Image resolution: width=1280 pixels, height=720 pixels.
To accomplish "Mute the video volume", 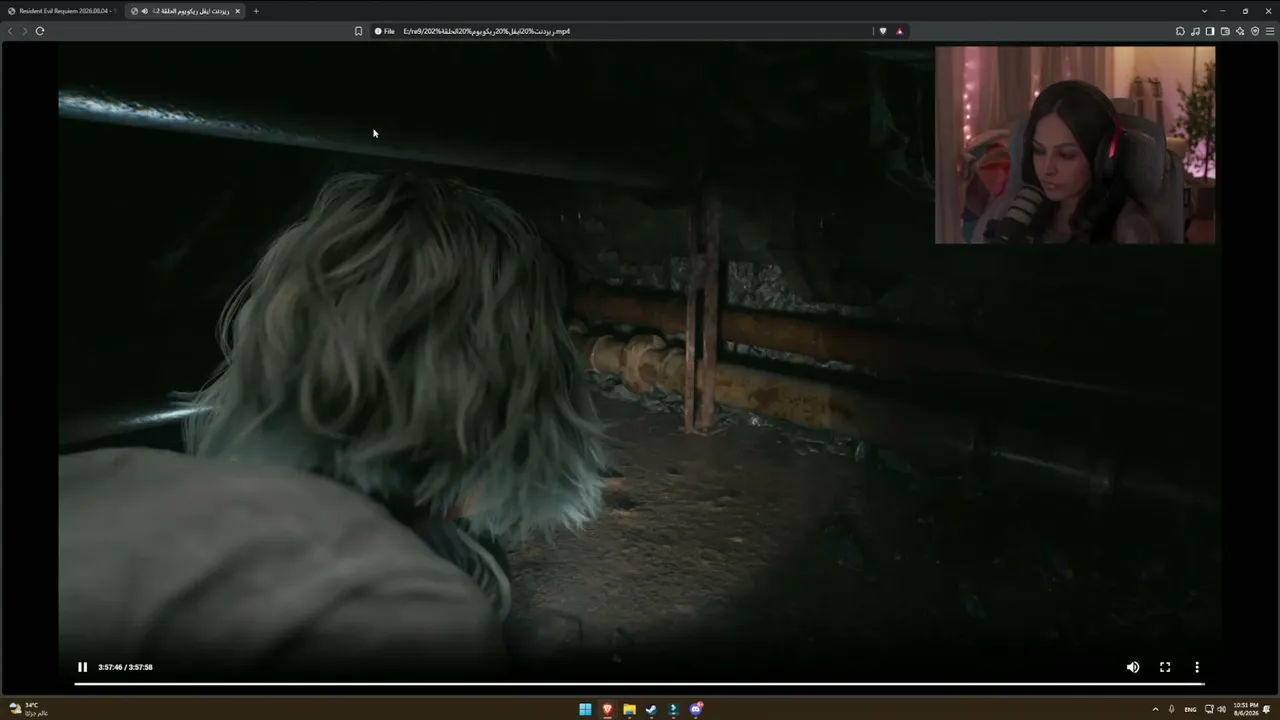I will (1133, 667).
